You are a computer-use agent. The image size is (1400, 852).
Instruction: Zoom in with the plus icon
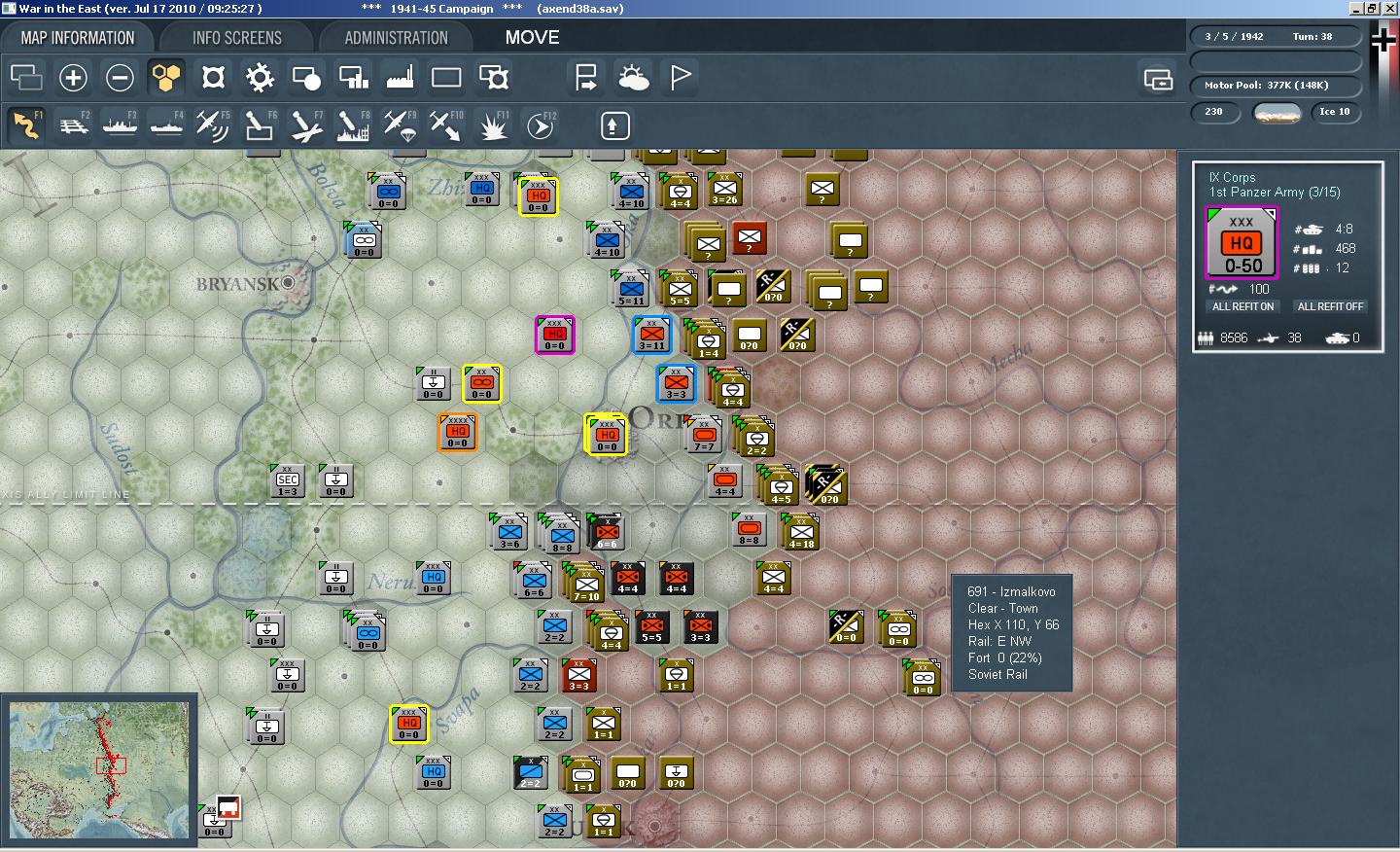pos(73,77)
